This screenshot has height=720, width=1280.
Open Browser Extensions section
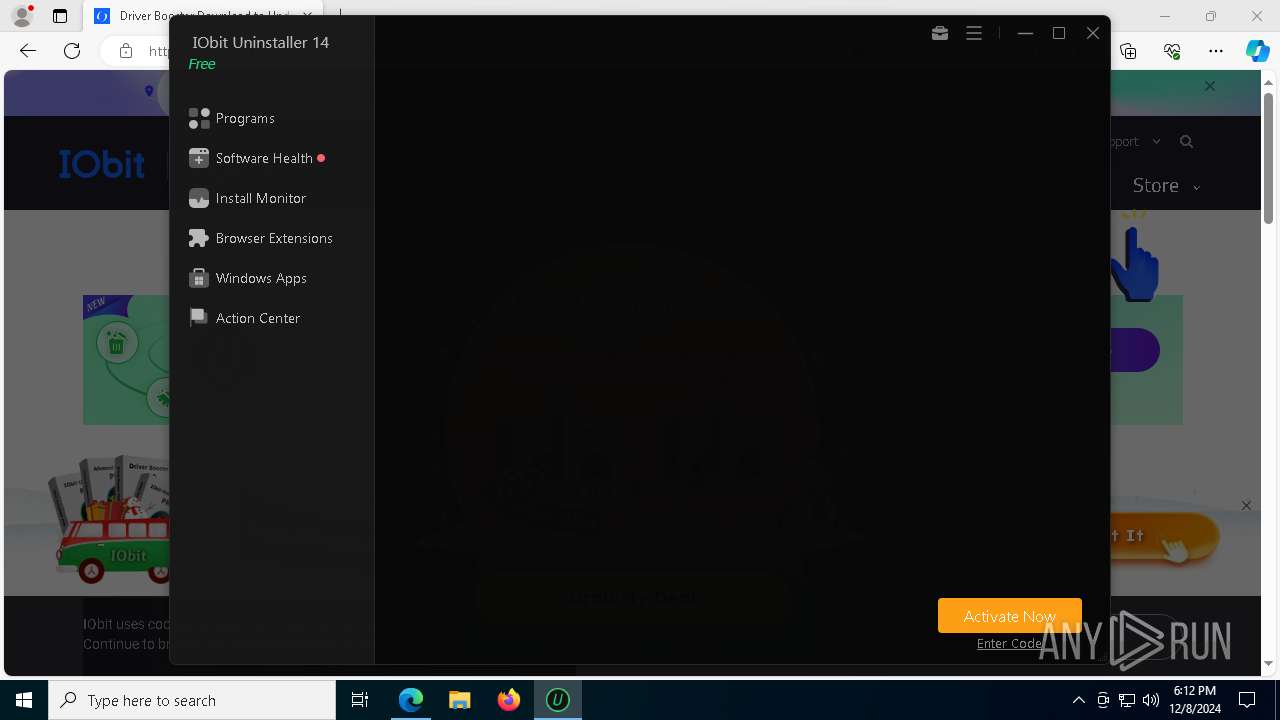point(274,238)
